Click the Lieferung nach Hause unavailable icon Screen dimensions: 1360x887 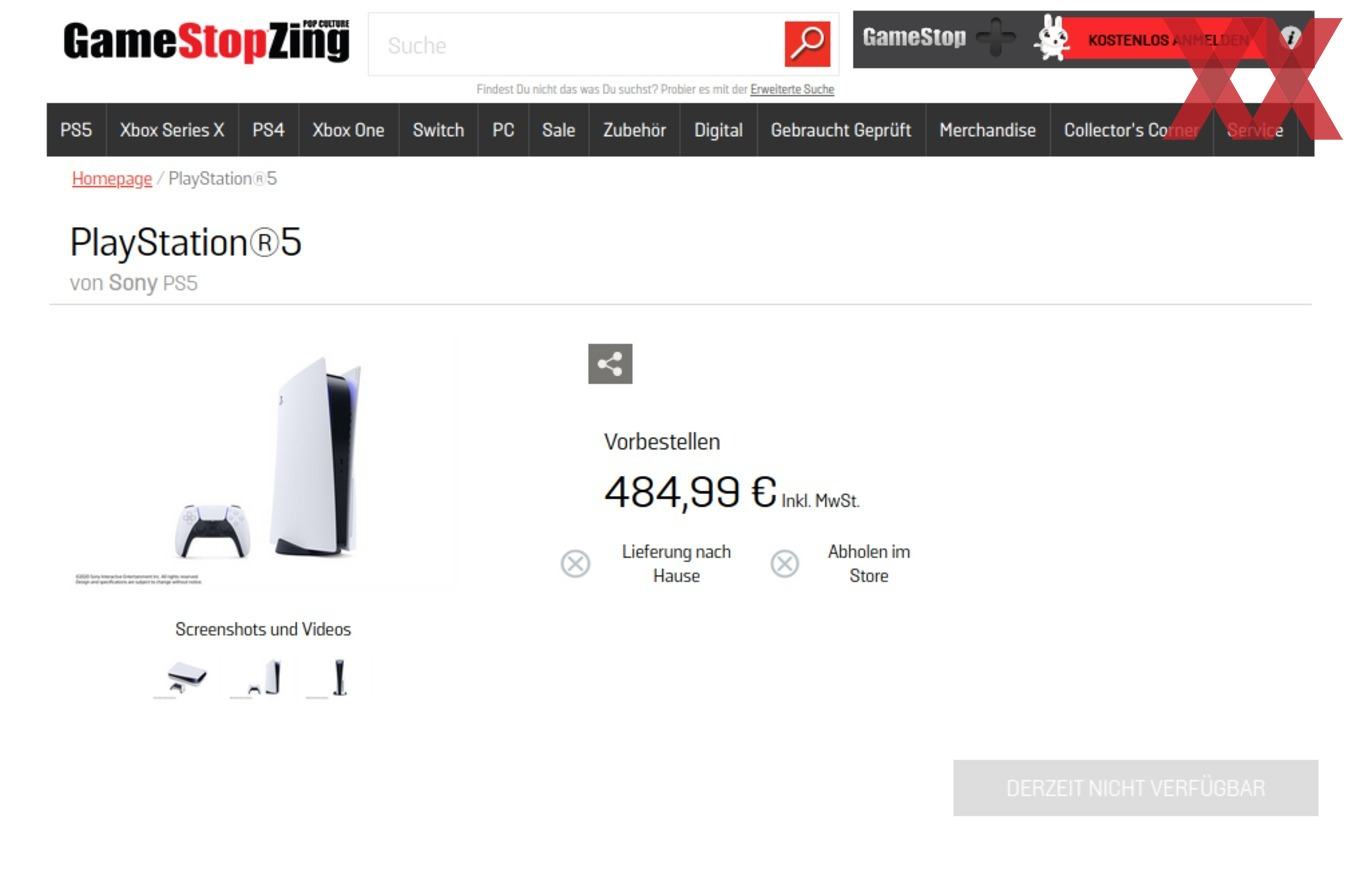[x=575, y=564]
